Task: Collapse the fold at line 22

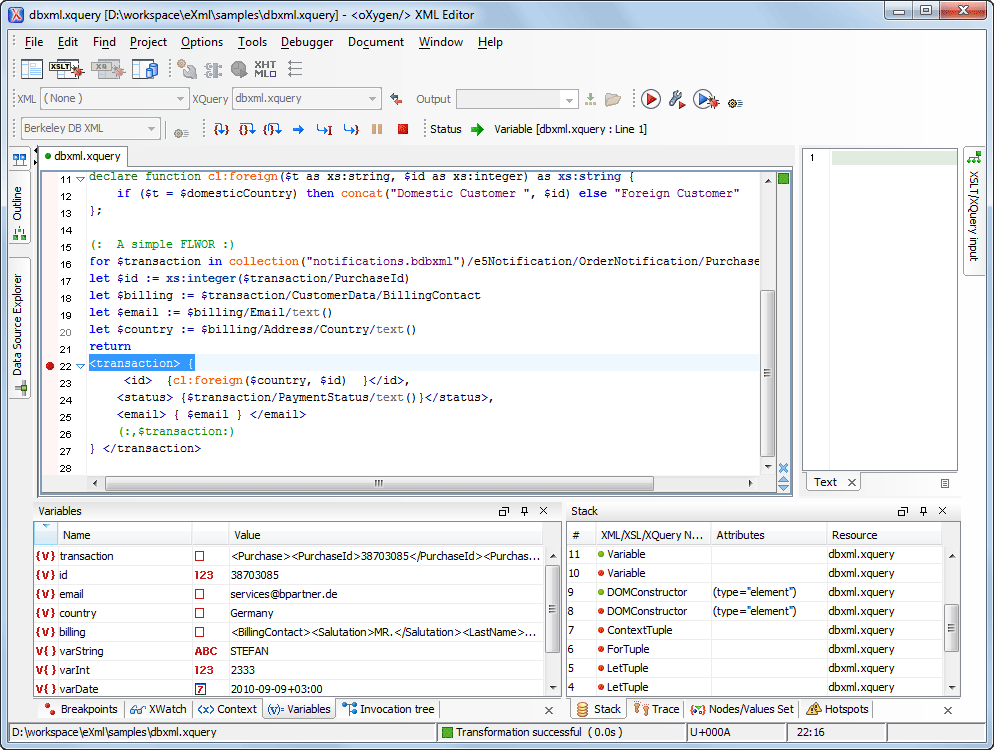Action: click(81, 366)
